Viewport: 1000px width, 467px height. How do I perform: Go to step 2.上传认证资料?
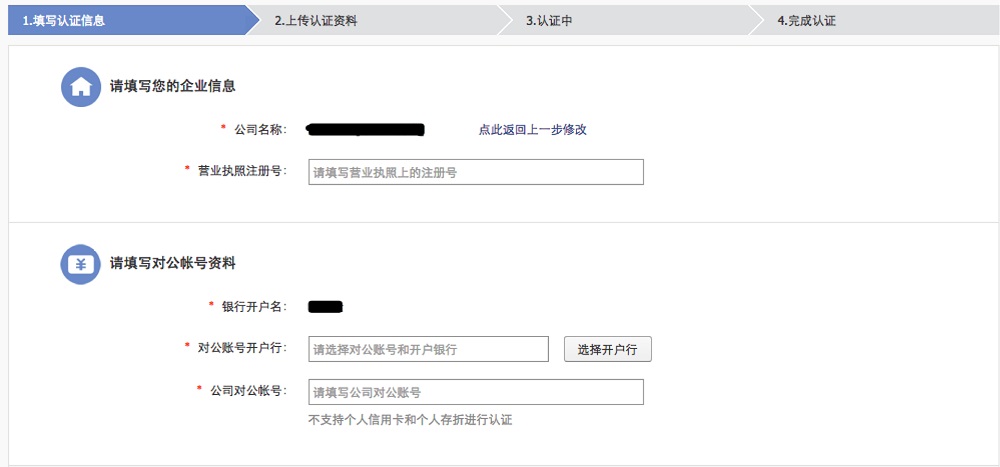(316, 21)
